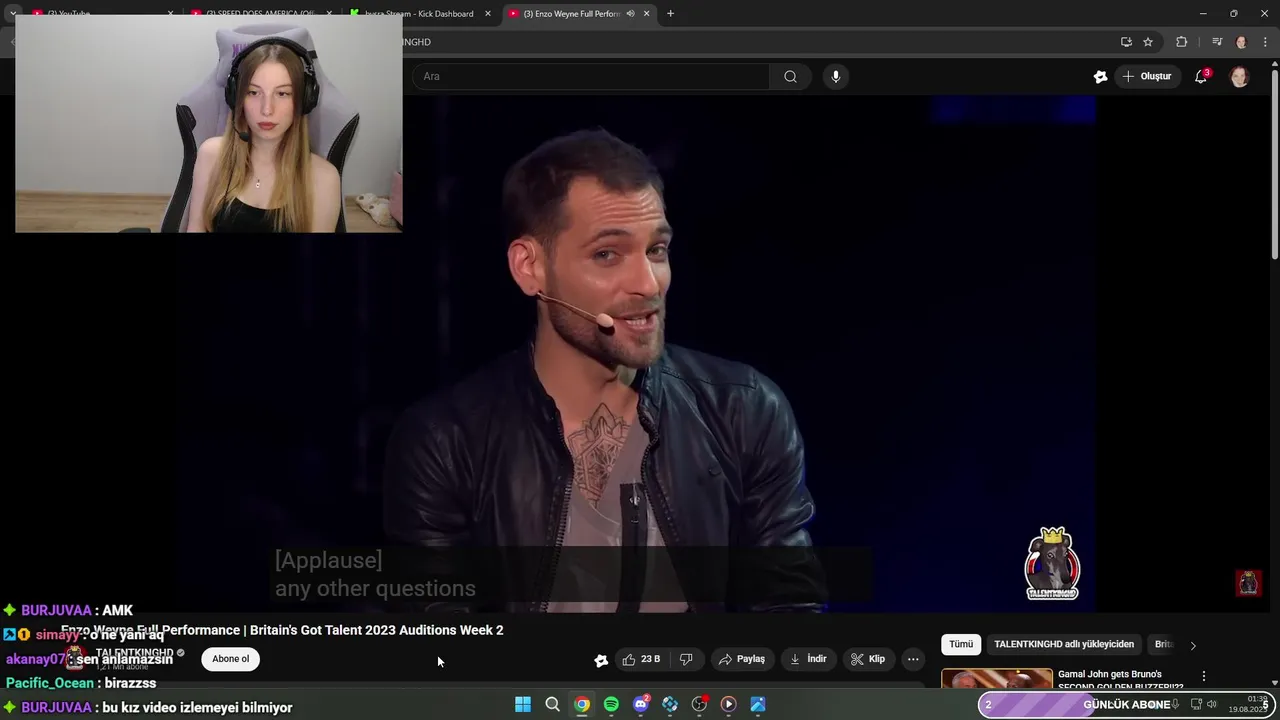Viewport: 1280px width, 720px height.
Task: Focus the Ara search field
Action: [x=590, y=76]
